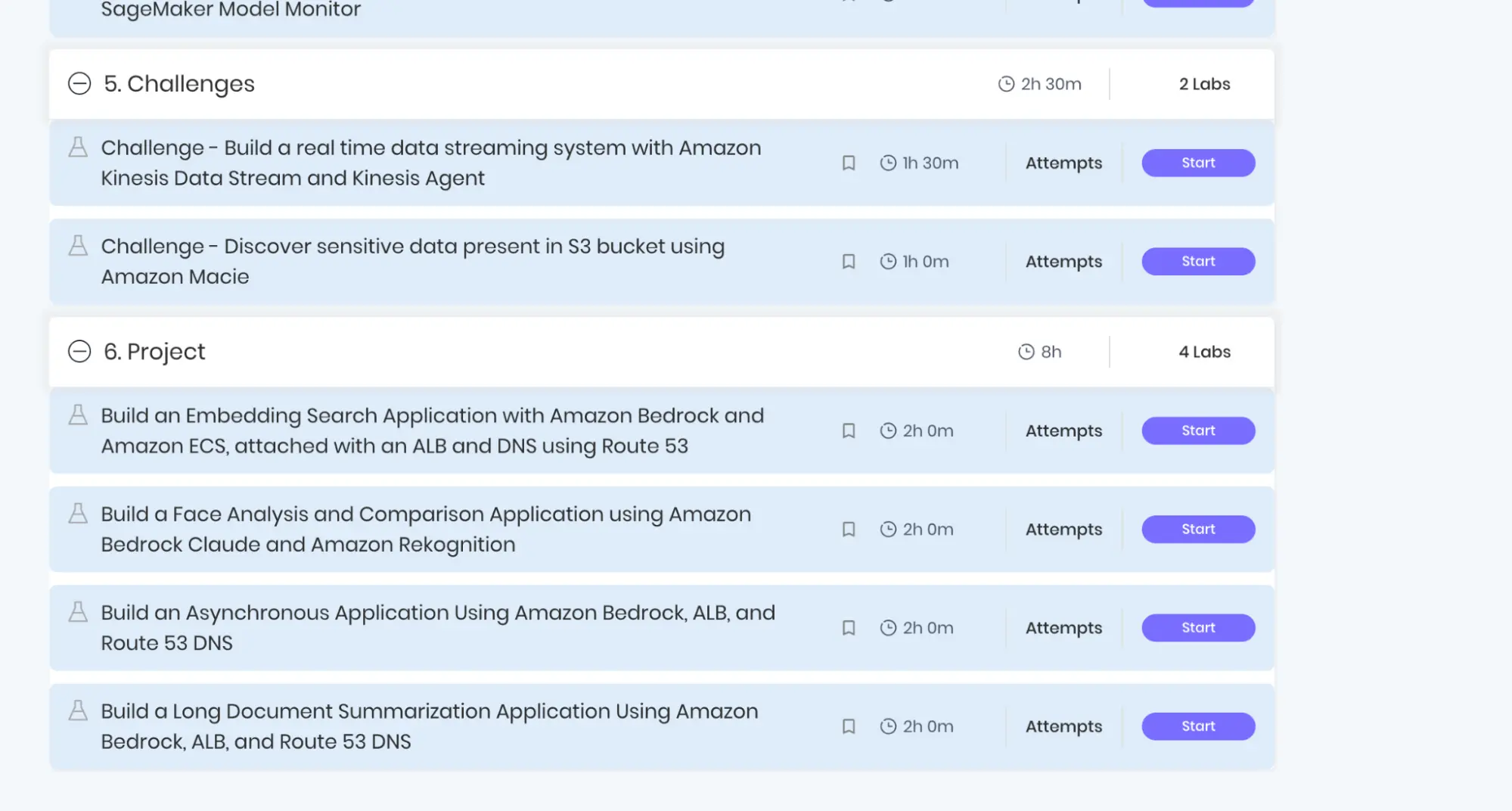1512x811 pixels.
Task: Open 'Challenge - Discover sensitive data' title
Action: coord(413,261)
